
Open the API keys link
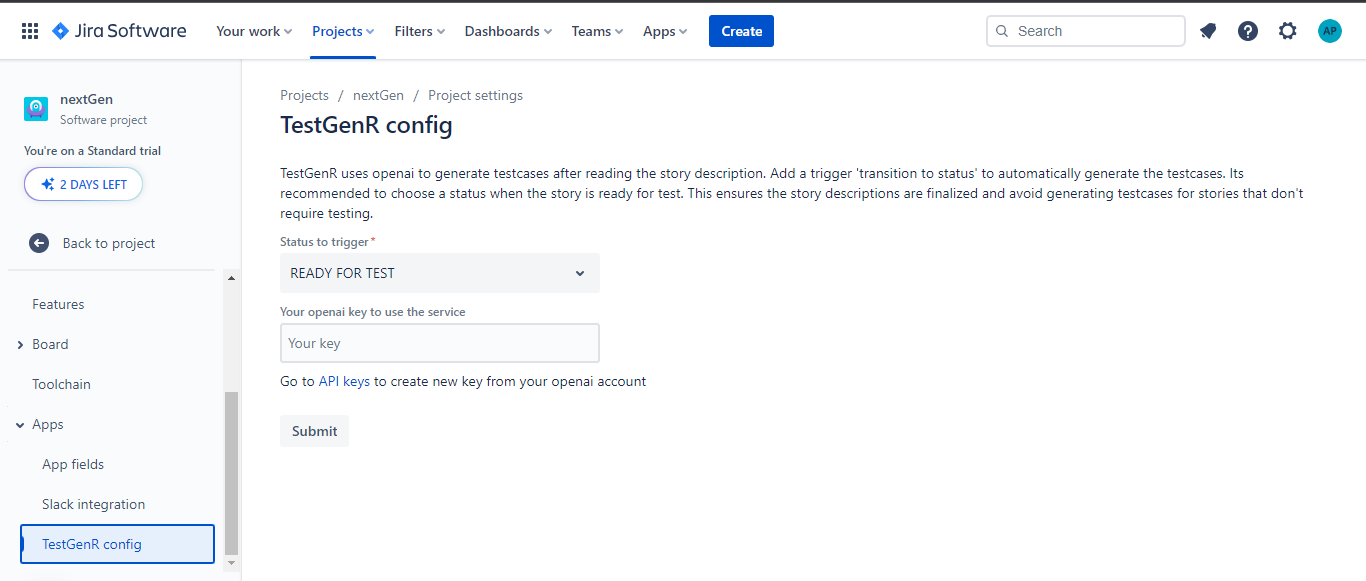coord(344,381)
